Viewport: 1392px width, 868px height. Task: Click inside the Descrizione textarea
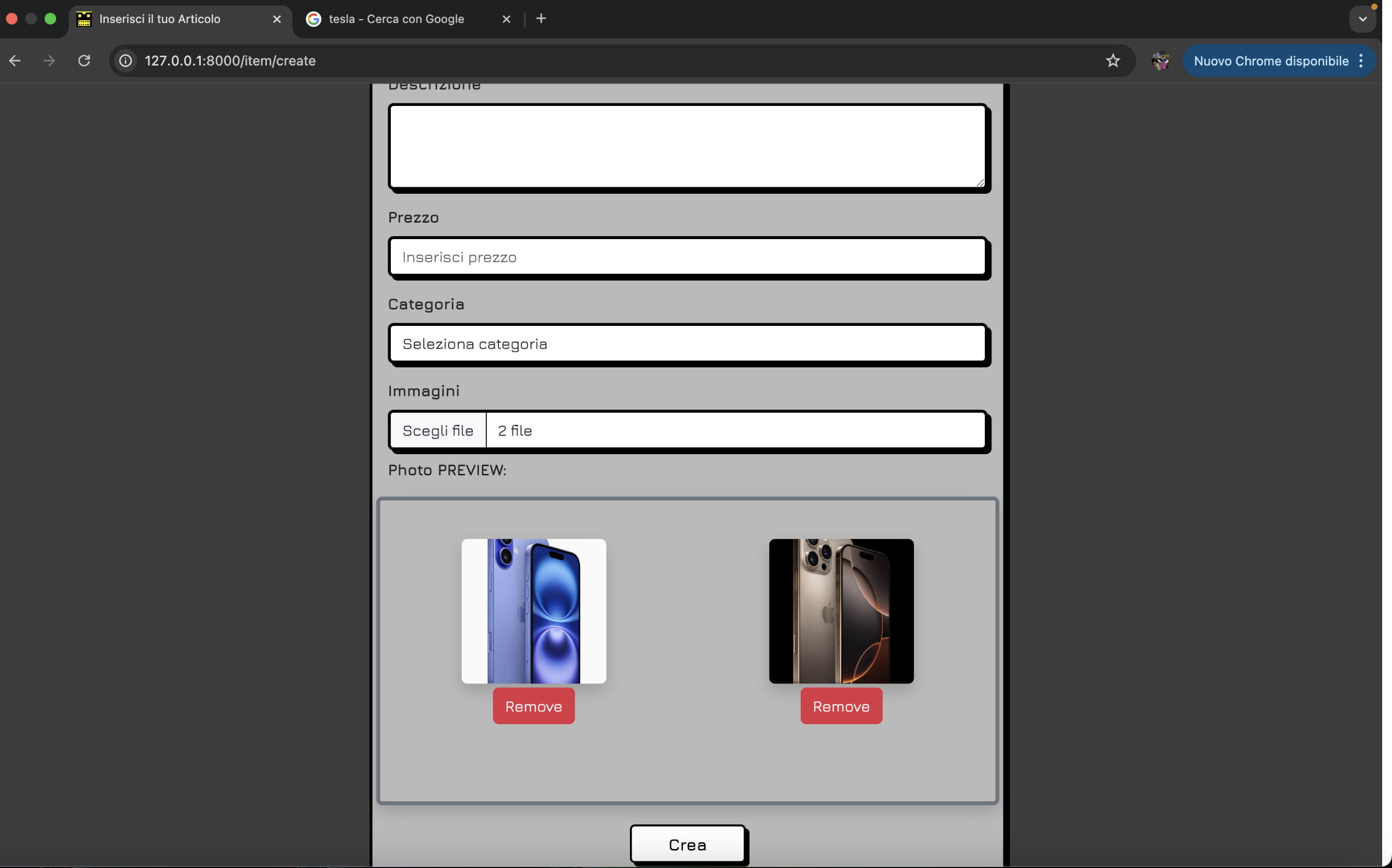[x=687, y=146]
